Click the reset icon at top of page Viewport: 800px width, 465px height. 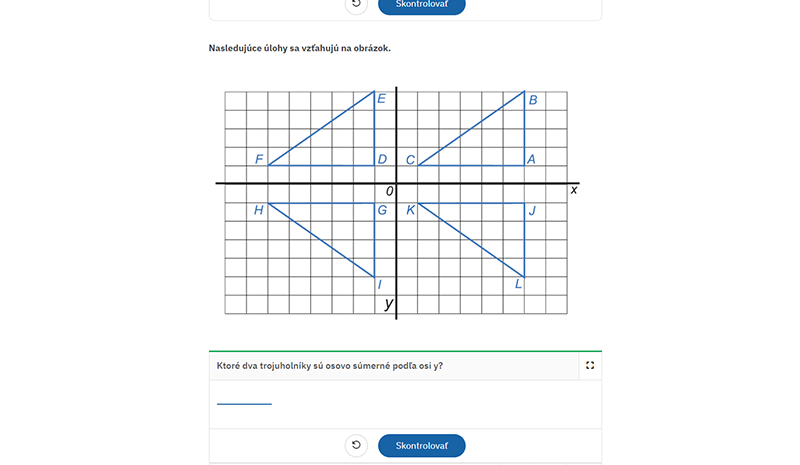[356, 5]
